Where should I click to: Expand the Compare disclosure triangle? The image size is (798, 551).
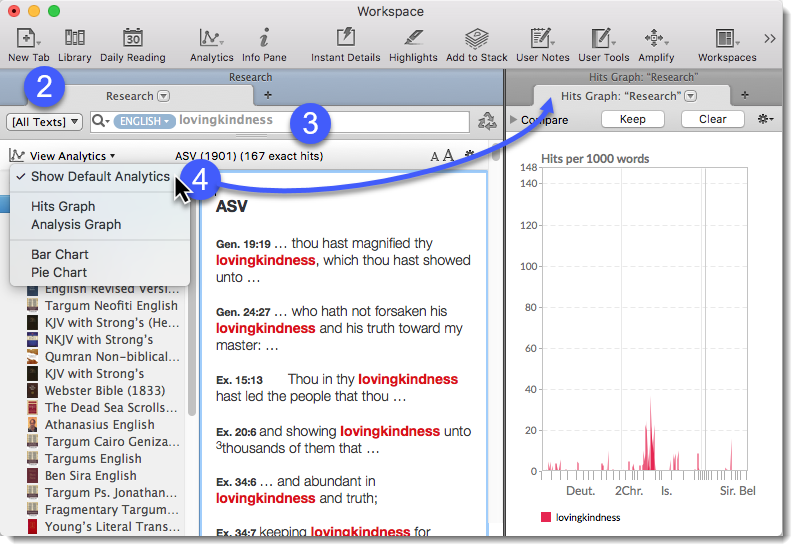pos(514,120)
